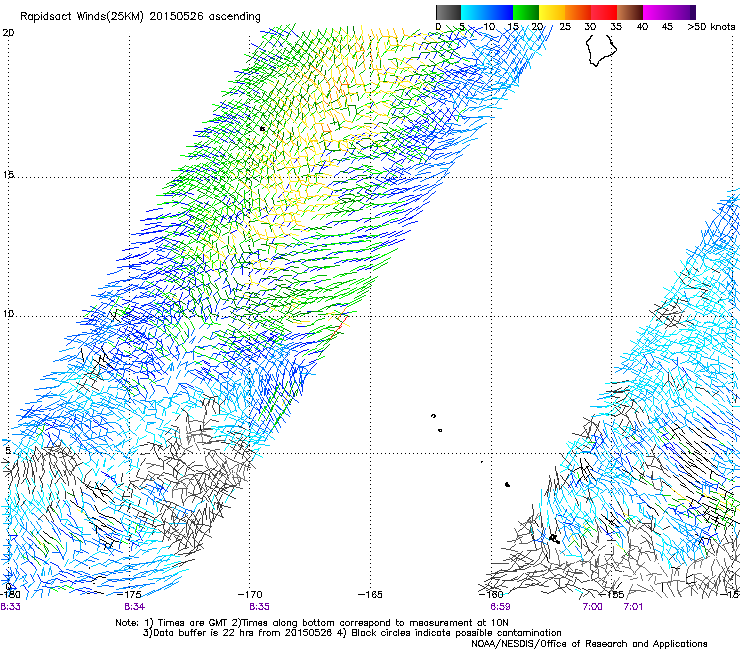Click the purple time stamp '6:59'
This screenshot has height=650, width=740.
coord(500,607)
